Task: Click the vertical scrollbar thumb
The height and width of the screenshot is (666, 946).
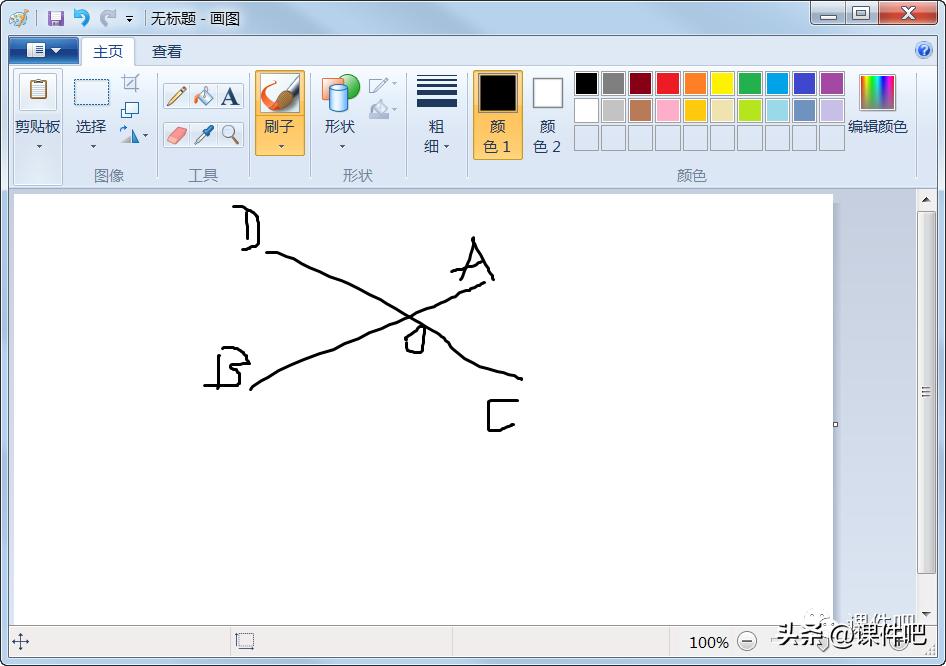Action: (x=926, y=392)
